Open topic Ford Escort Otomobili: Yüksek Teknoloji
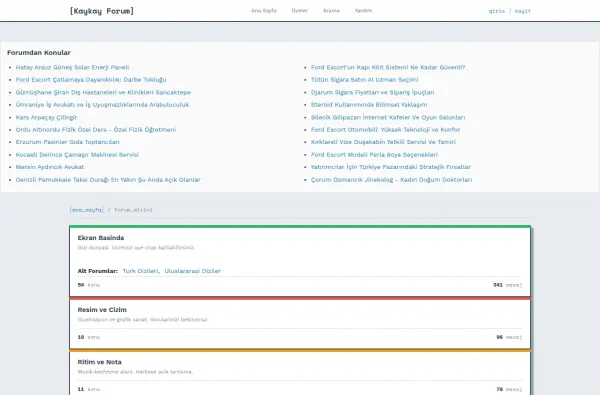 pyautogui.click(x=385, y=130)
